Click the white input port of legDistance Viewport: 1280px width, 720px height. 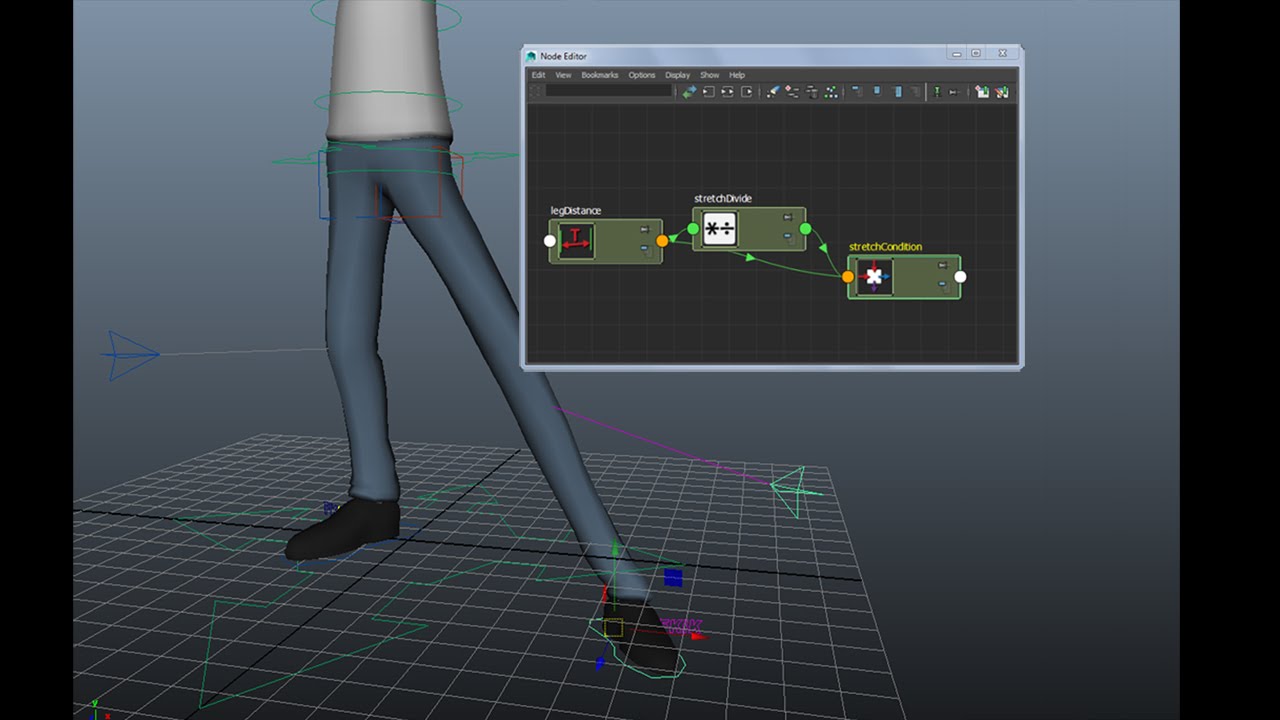click(549, 241)
